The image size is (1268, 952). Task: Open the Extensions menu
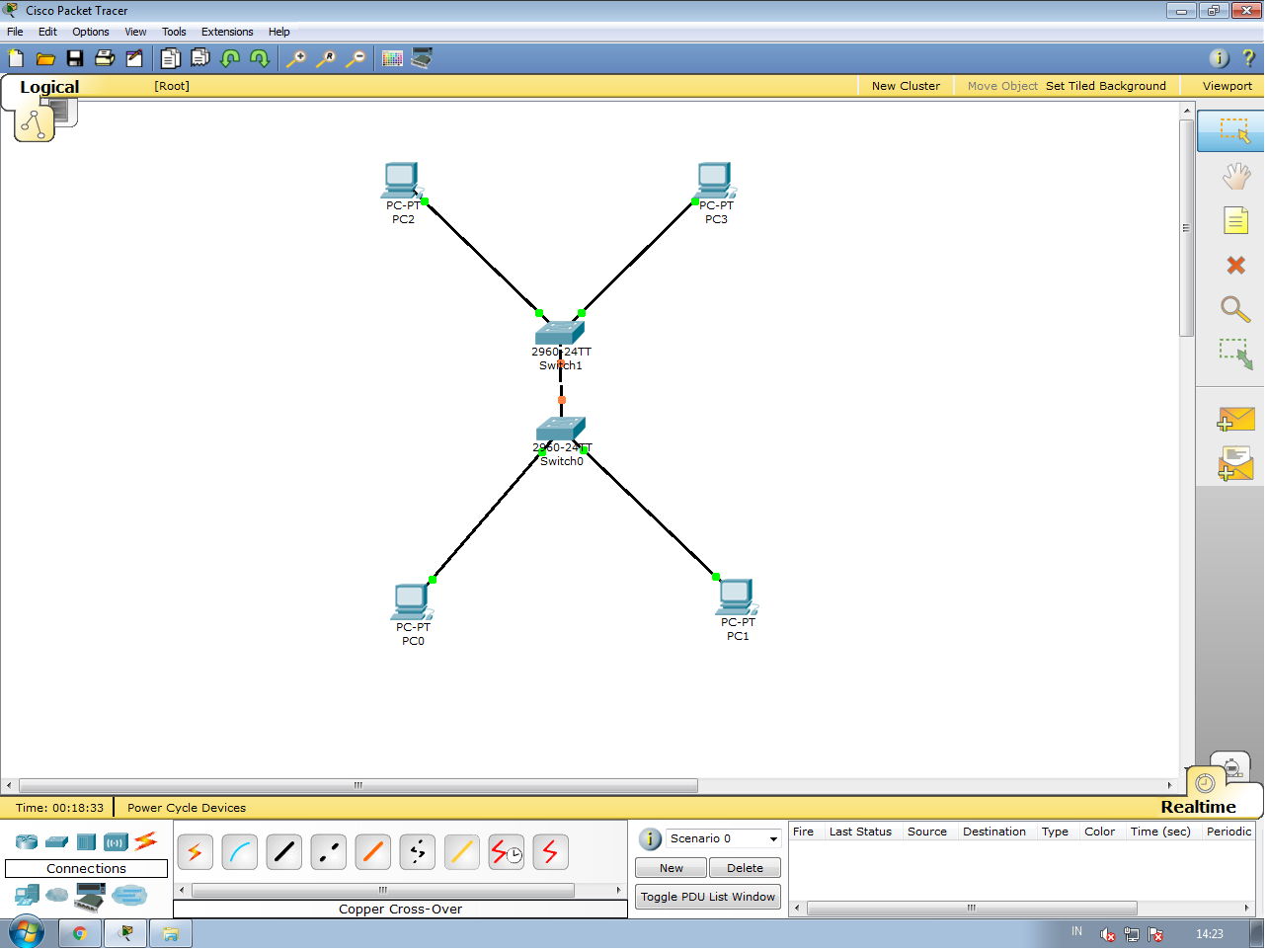[x=227, y=32]
